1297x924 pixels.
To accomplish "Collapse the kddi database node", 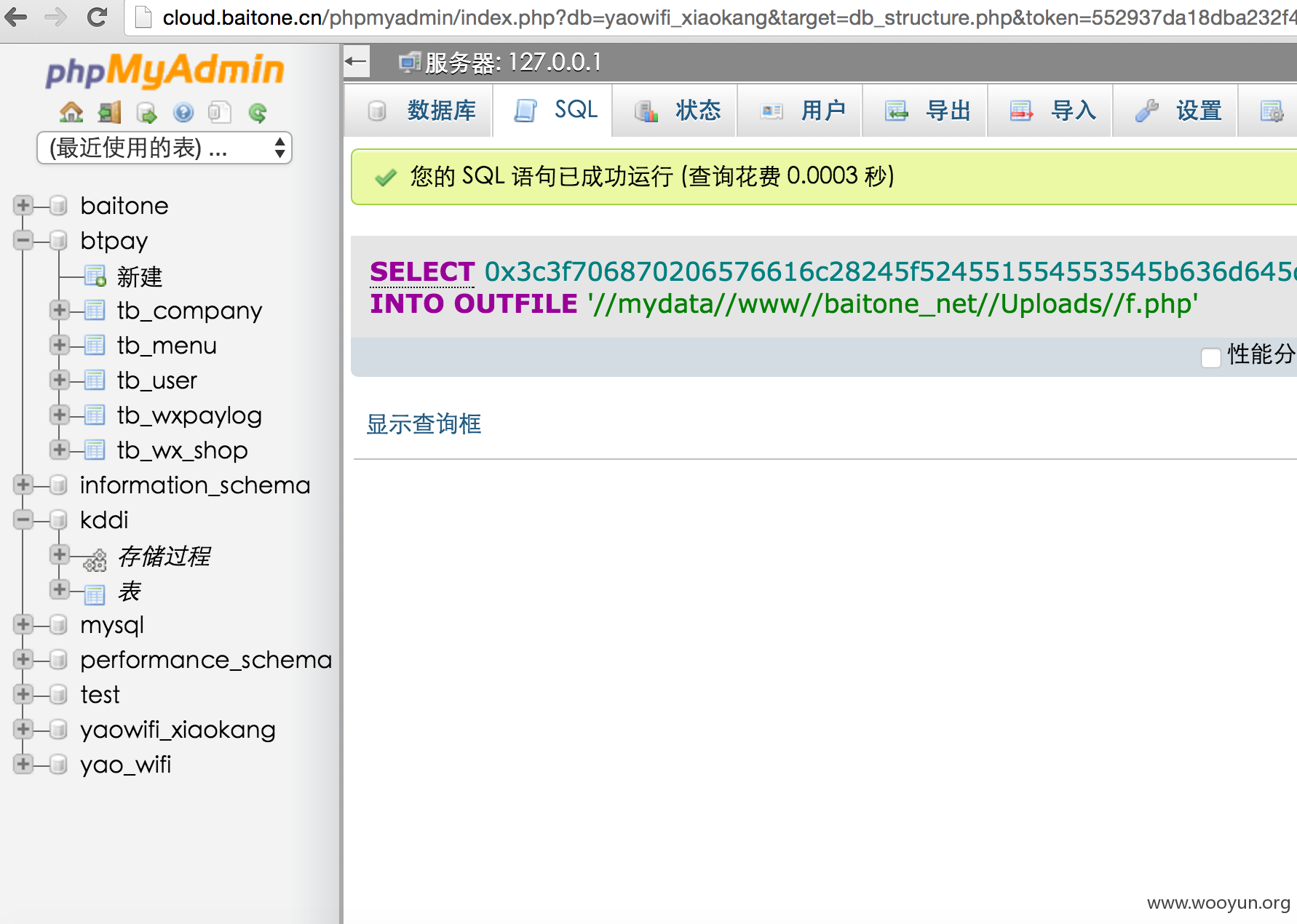I will click(23, 519).
